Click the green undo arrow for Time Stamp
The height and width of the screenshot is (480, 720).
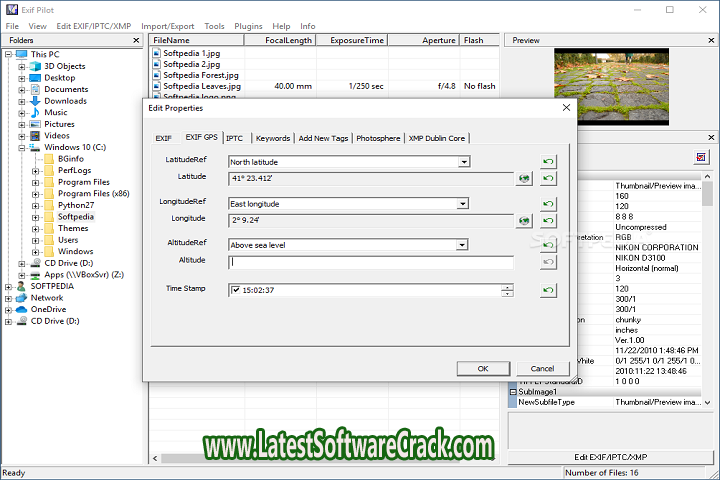548,291
